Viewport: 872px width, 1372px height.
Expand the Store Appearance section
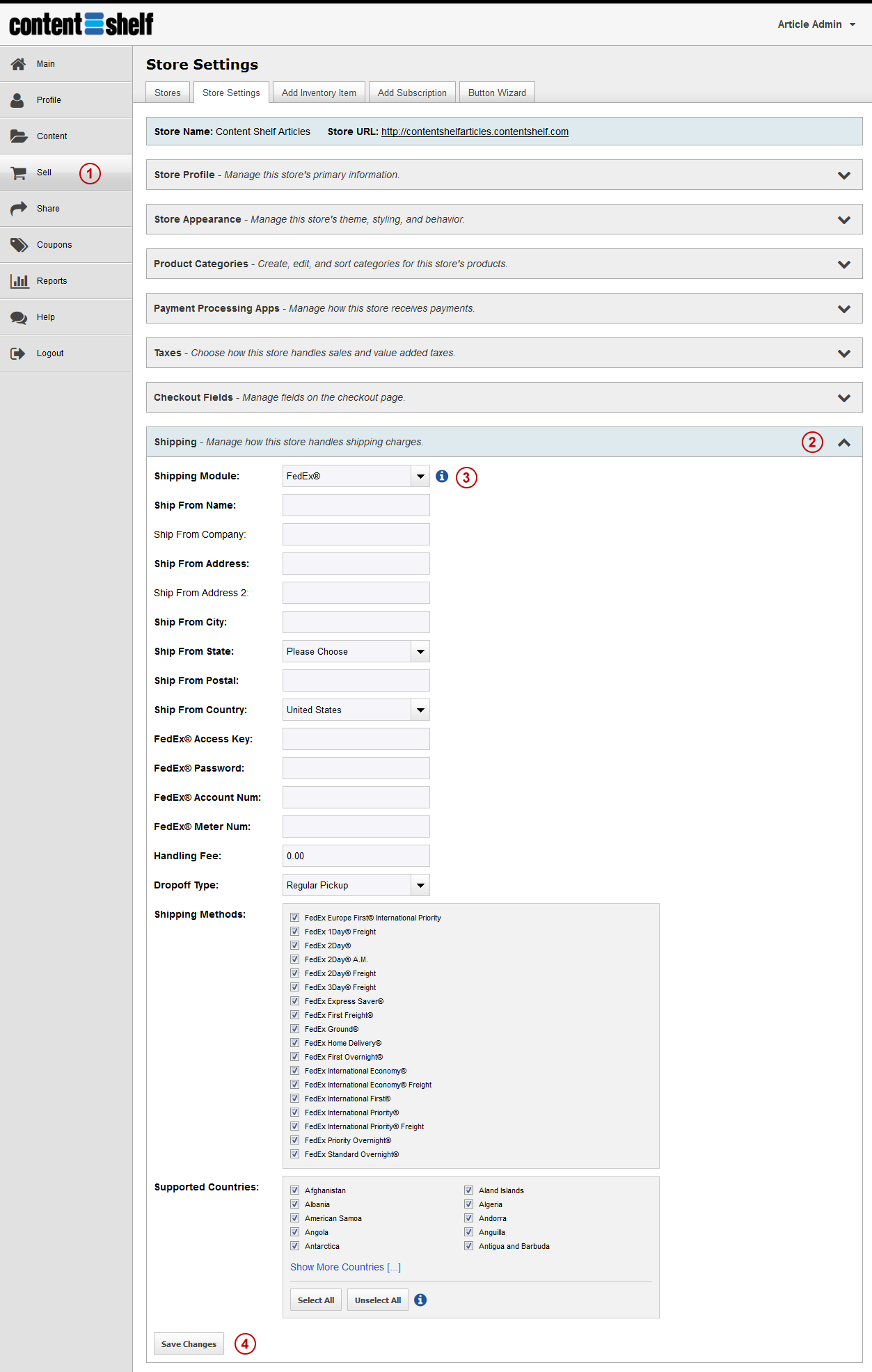504,219
